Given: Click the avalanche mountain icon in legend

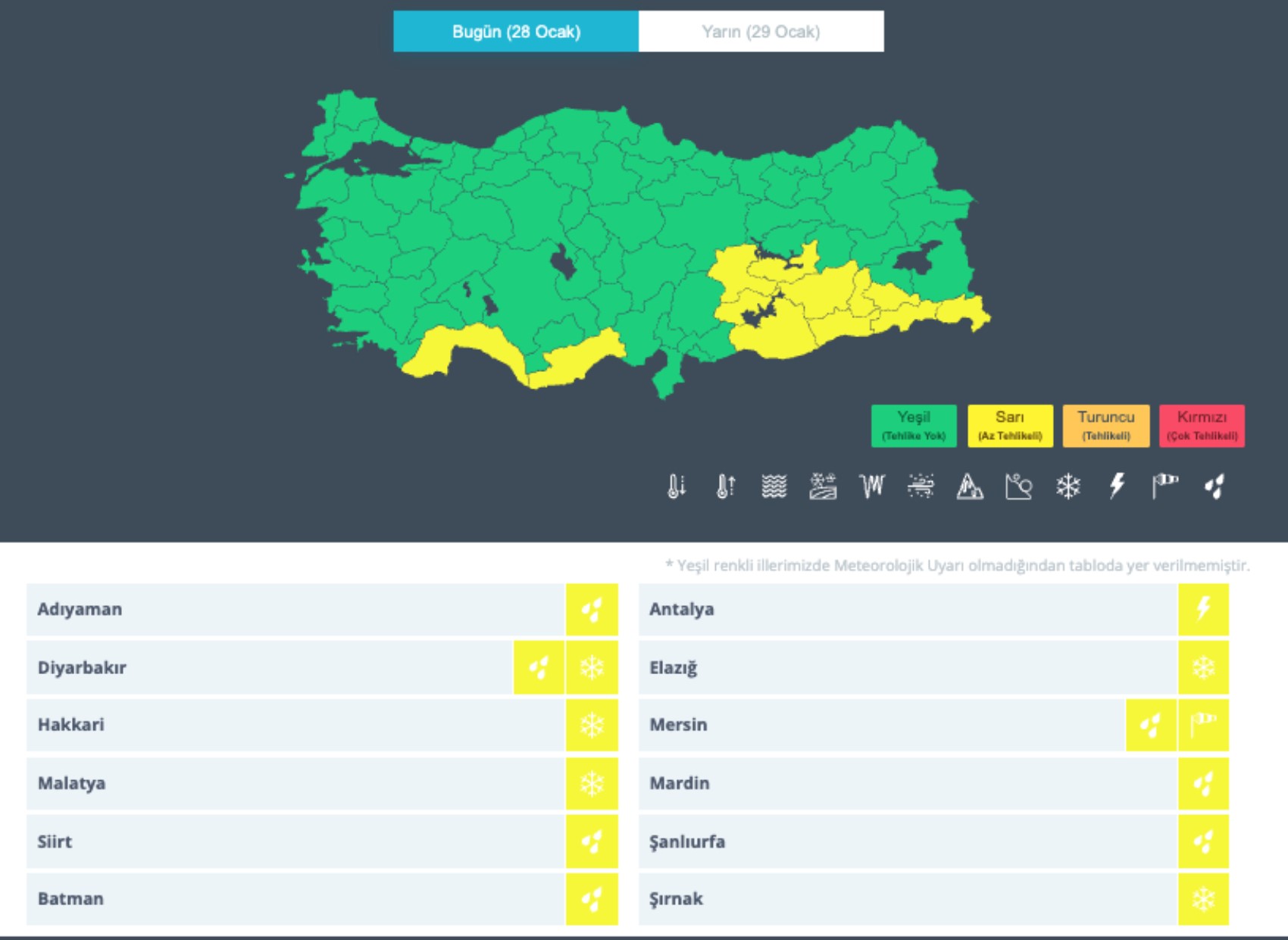Looking at the screenshot, I should coord(970,486).
